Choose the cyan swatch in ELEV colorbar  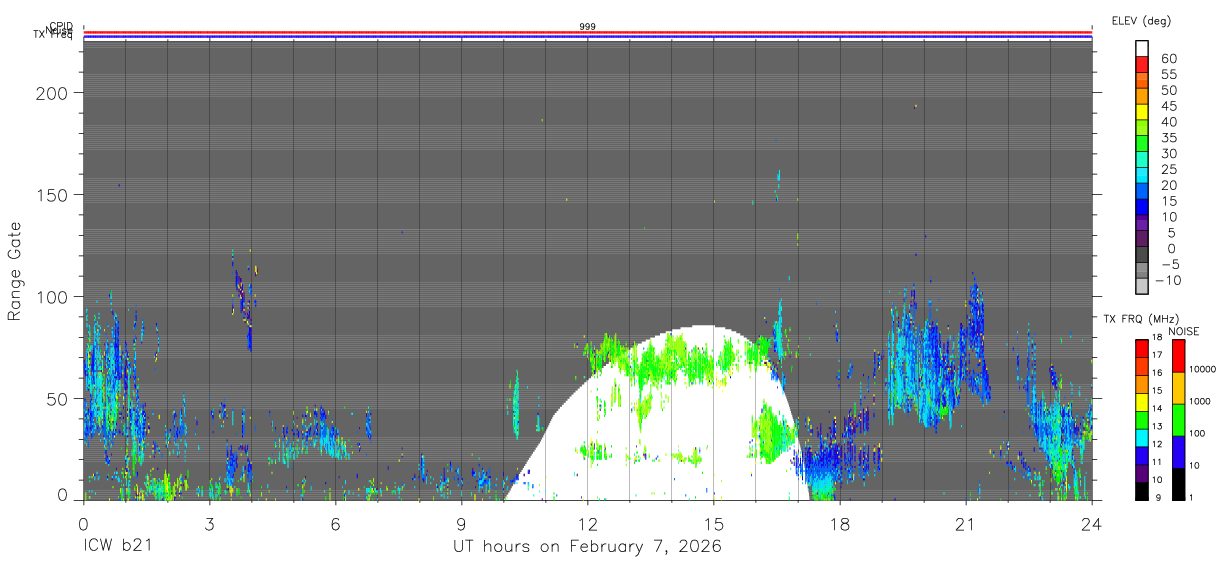point(1142,176)
